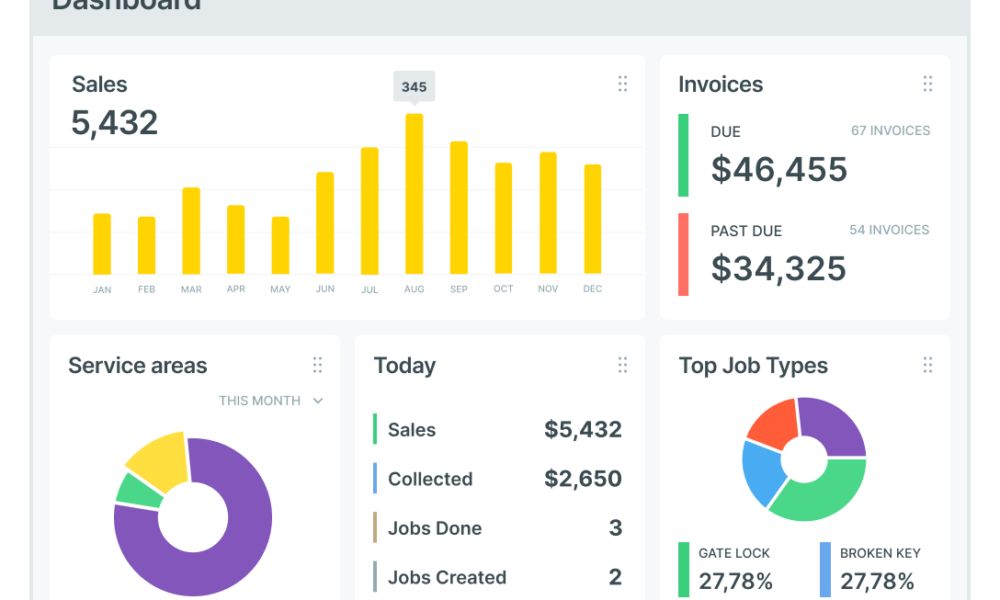The height and width of the screenshot is (600, 1000).
Task: Click the JUN sales bar
Action: [x=325, y=223]
